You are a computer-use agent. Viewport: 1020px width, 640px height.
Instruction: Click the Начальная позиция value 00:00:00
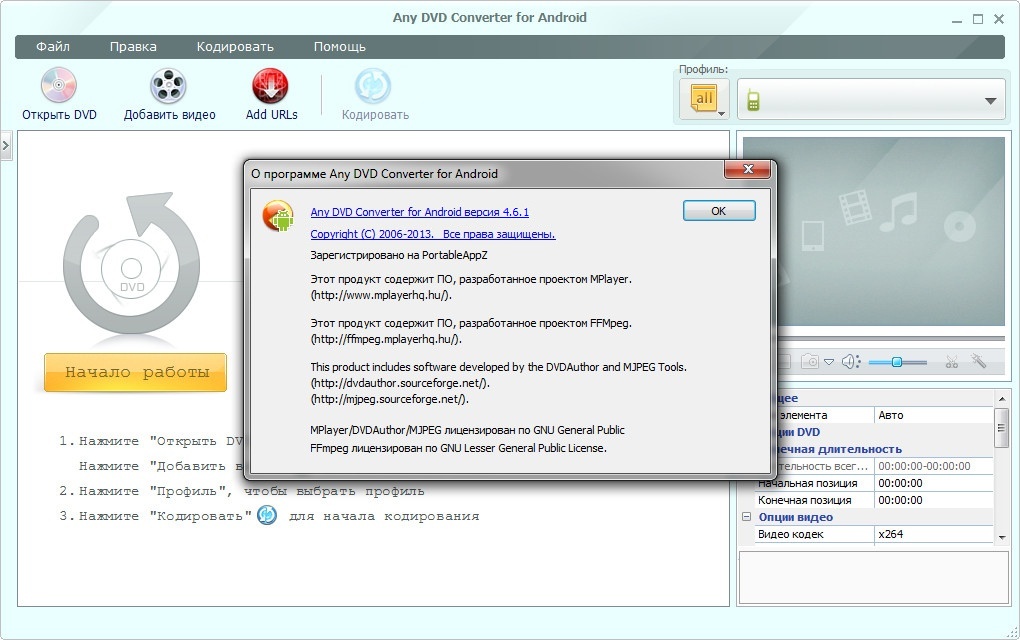pos(933,483)
